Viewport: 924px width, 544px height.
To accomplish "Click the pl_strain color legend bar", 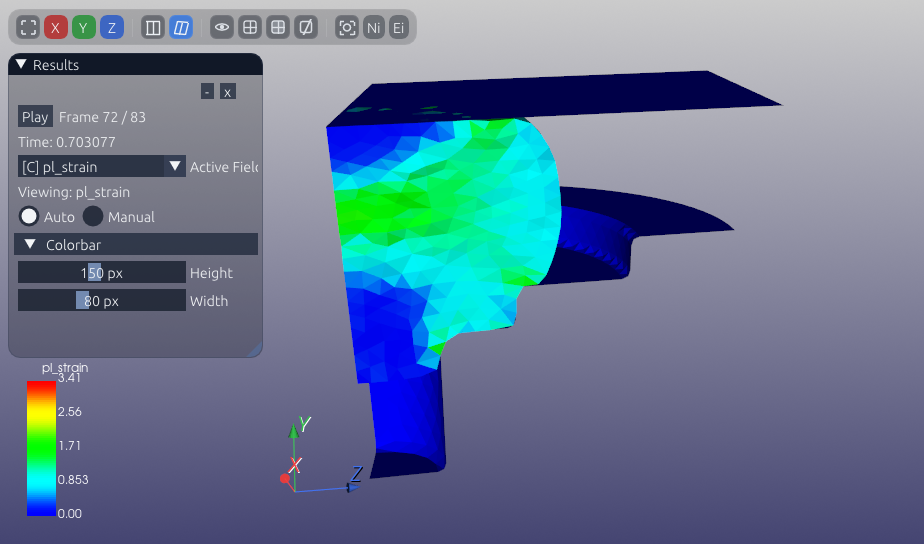I will 41,449.
